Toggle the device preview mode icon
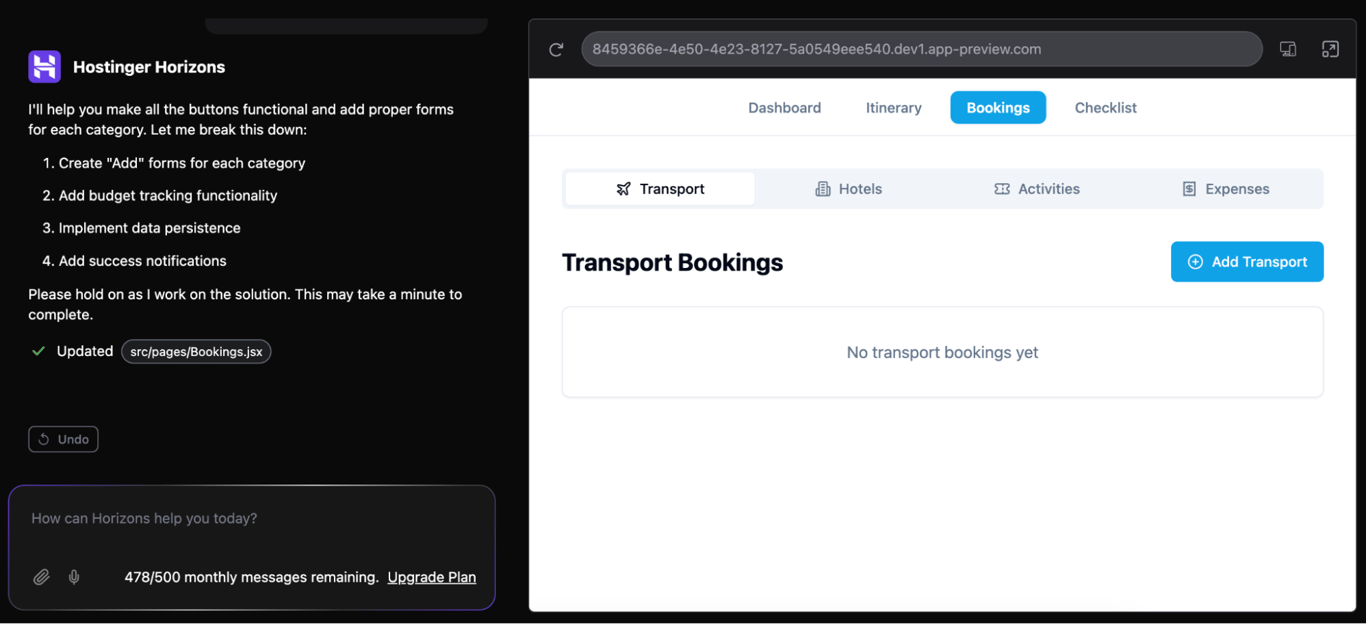 [x=1288, y=48]
